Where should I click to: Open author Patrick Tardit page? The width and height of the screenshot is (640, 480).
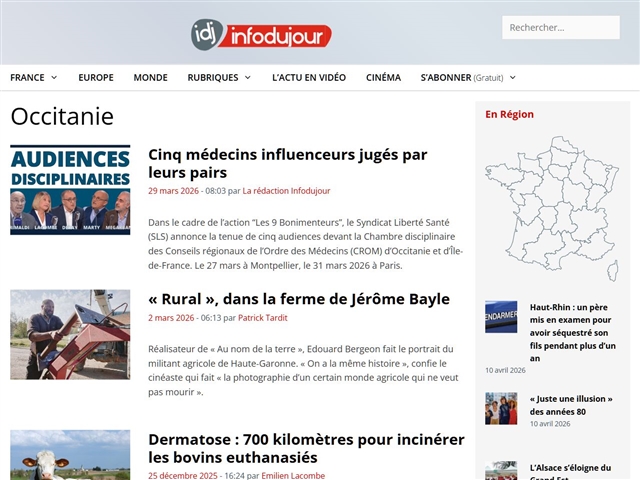pyautogui.click(x=263, y=318)
